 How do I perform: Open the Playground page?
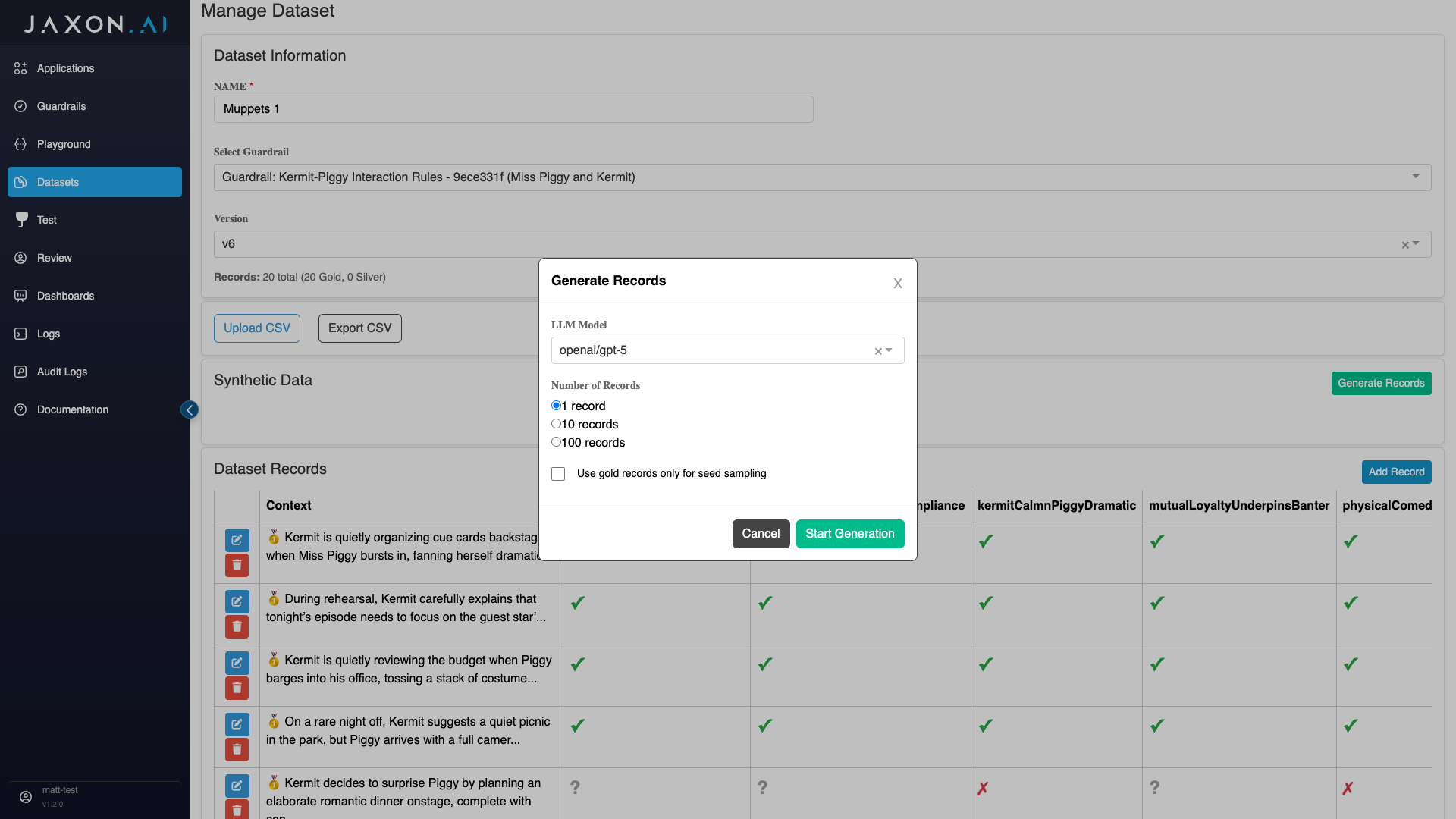(63, 144)
